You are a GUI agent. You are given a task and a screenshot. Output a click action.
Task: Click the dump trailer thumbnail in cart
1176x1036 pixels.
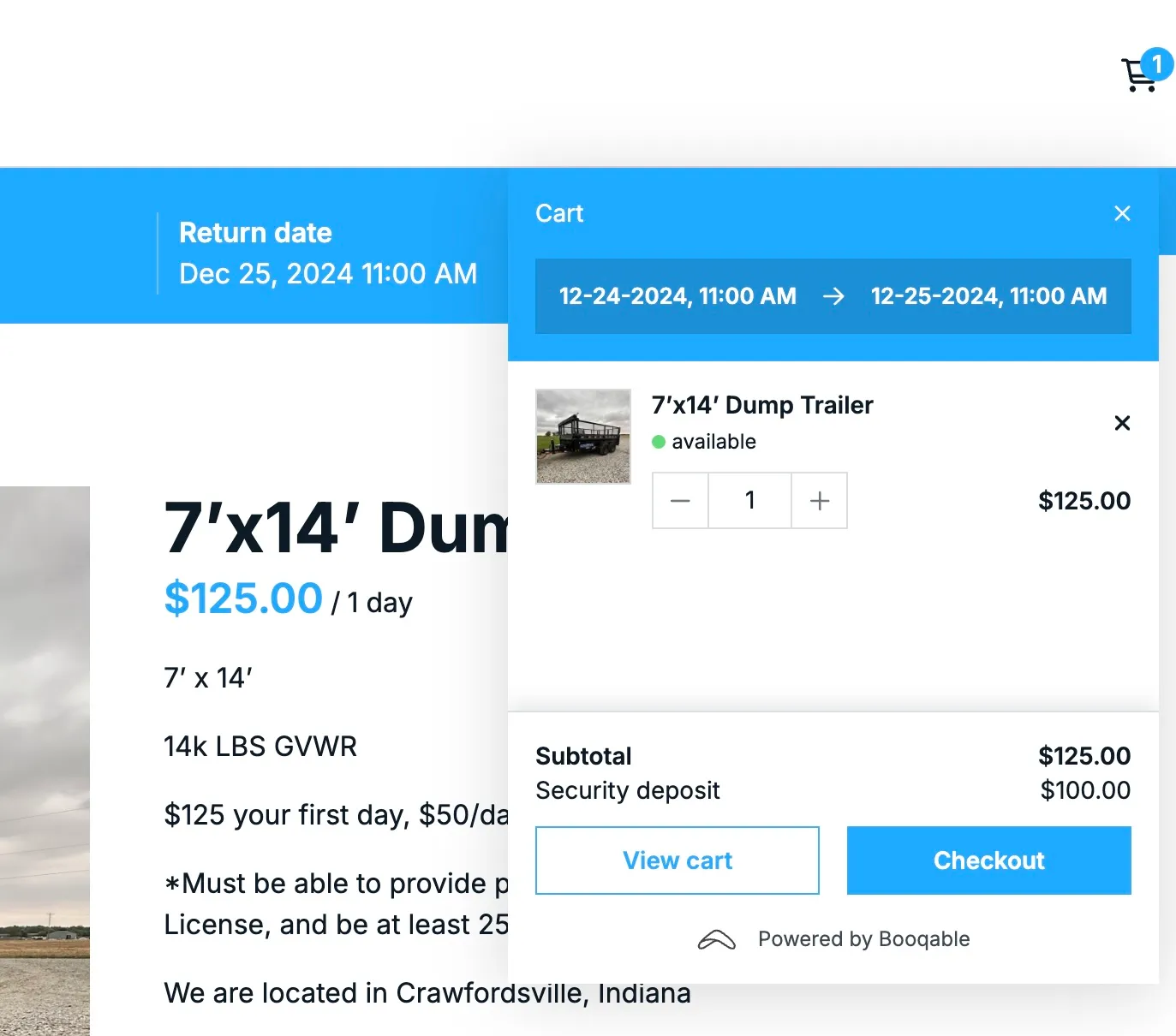tap(583, 437)
